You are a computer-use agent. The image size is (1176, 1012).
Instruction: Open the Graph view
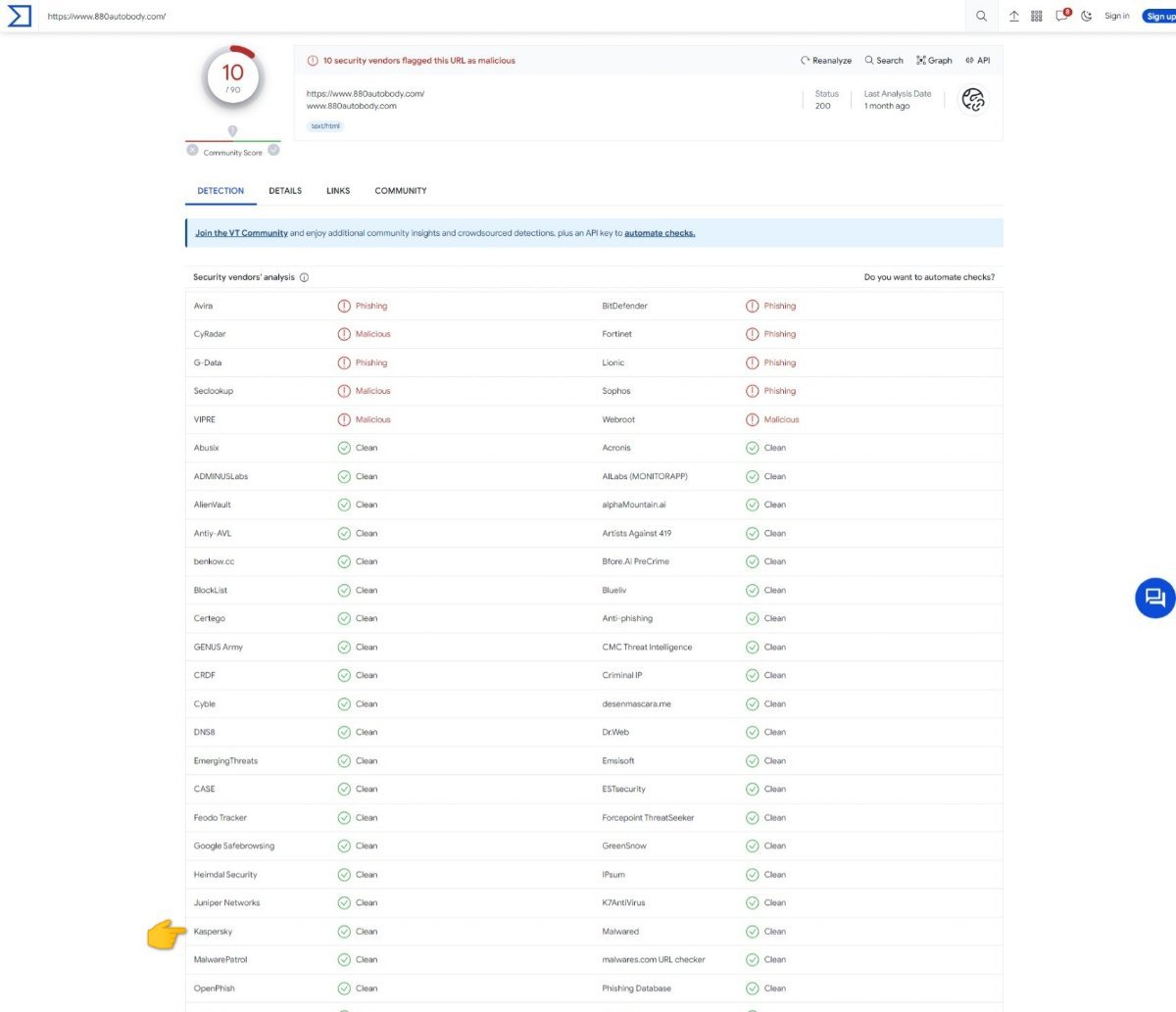[x=934, y=61]
